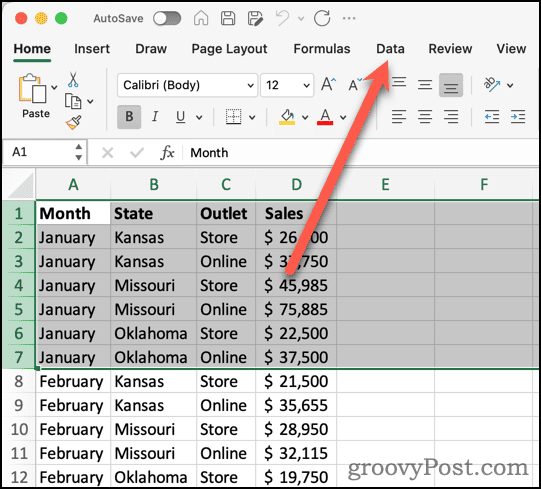Image resolution: width=541 pixels, height=489 pixels.
Task: Click the Sales header cell
Action: (296, 213)
